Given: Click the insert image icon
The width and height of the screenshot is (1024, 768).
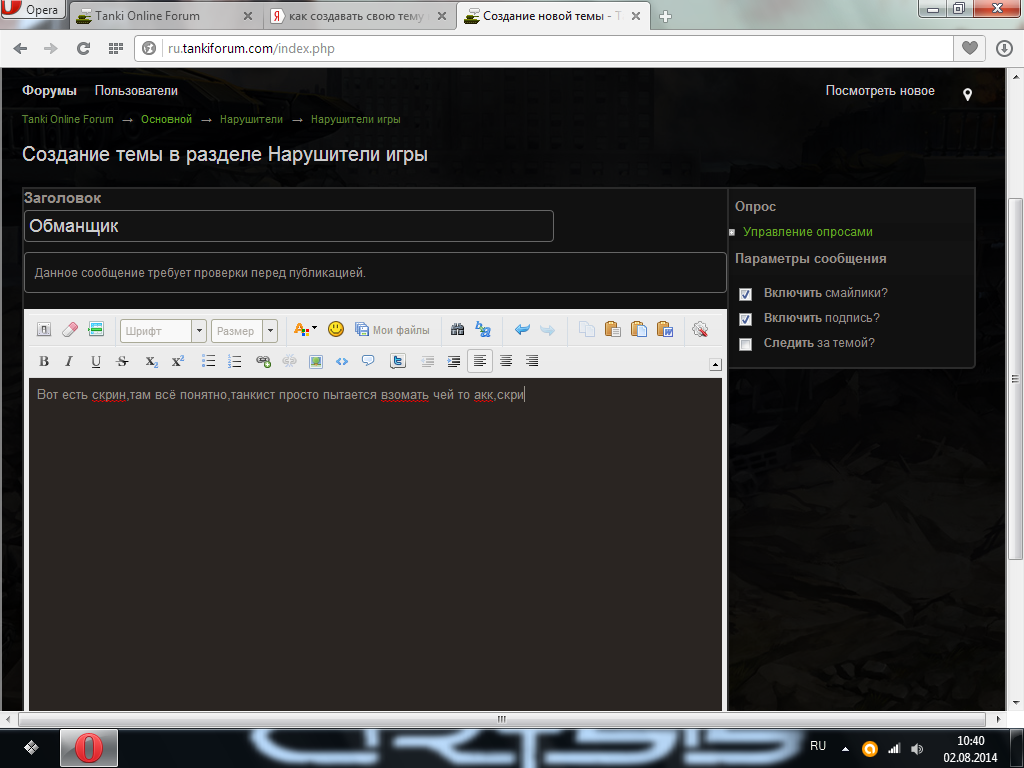Looking at the screenshot, I should coord(315,361).
